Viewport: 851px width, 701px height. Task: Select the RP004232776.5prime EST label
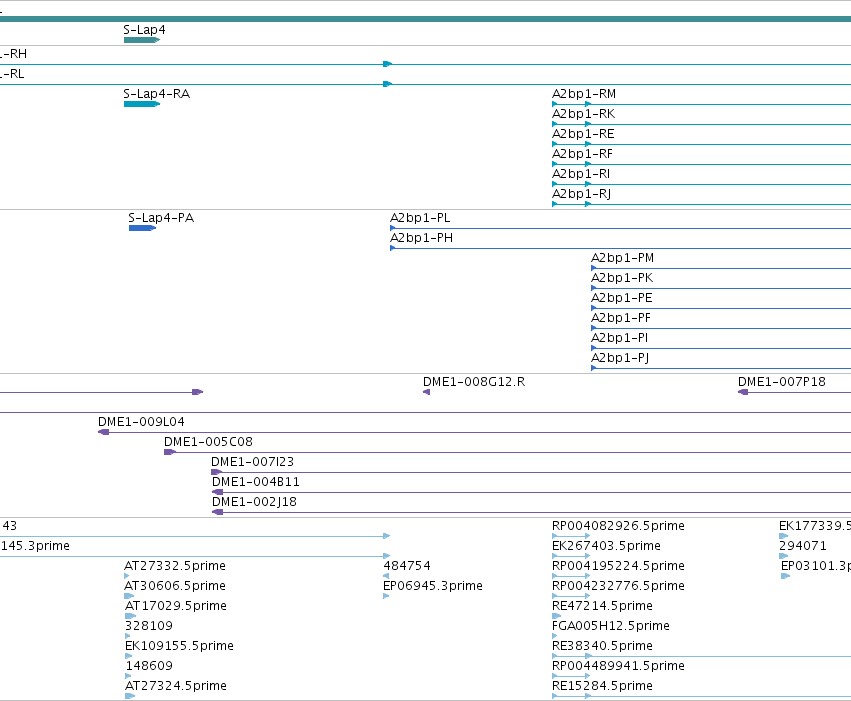pos(618,586)
